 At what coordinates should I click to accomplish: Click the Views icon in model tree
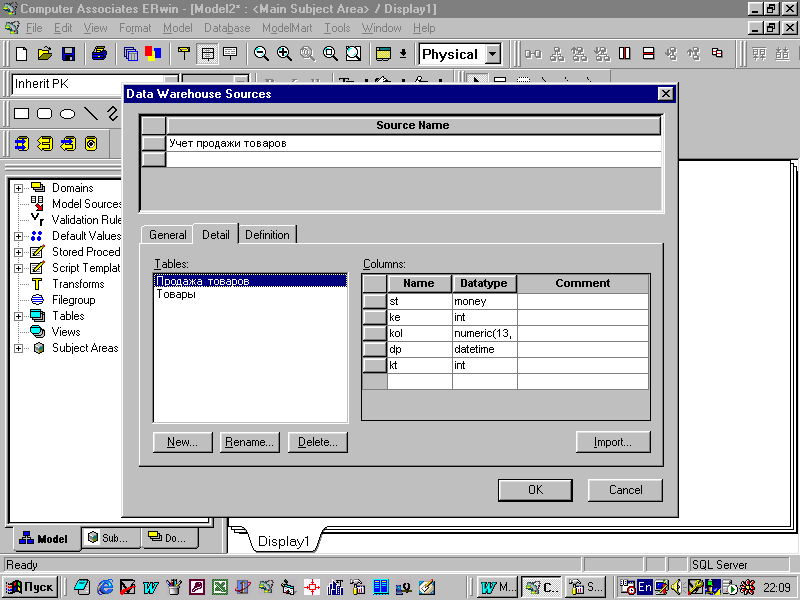(38, 332)
